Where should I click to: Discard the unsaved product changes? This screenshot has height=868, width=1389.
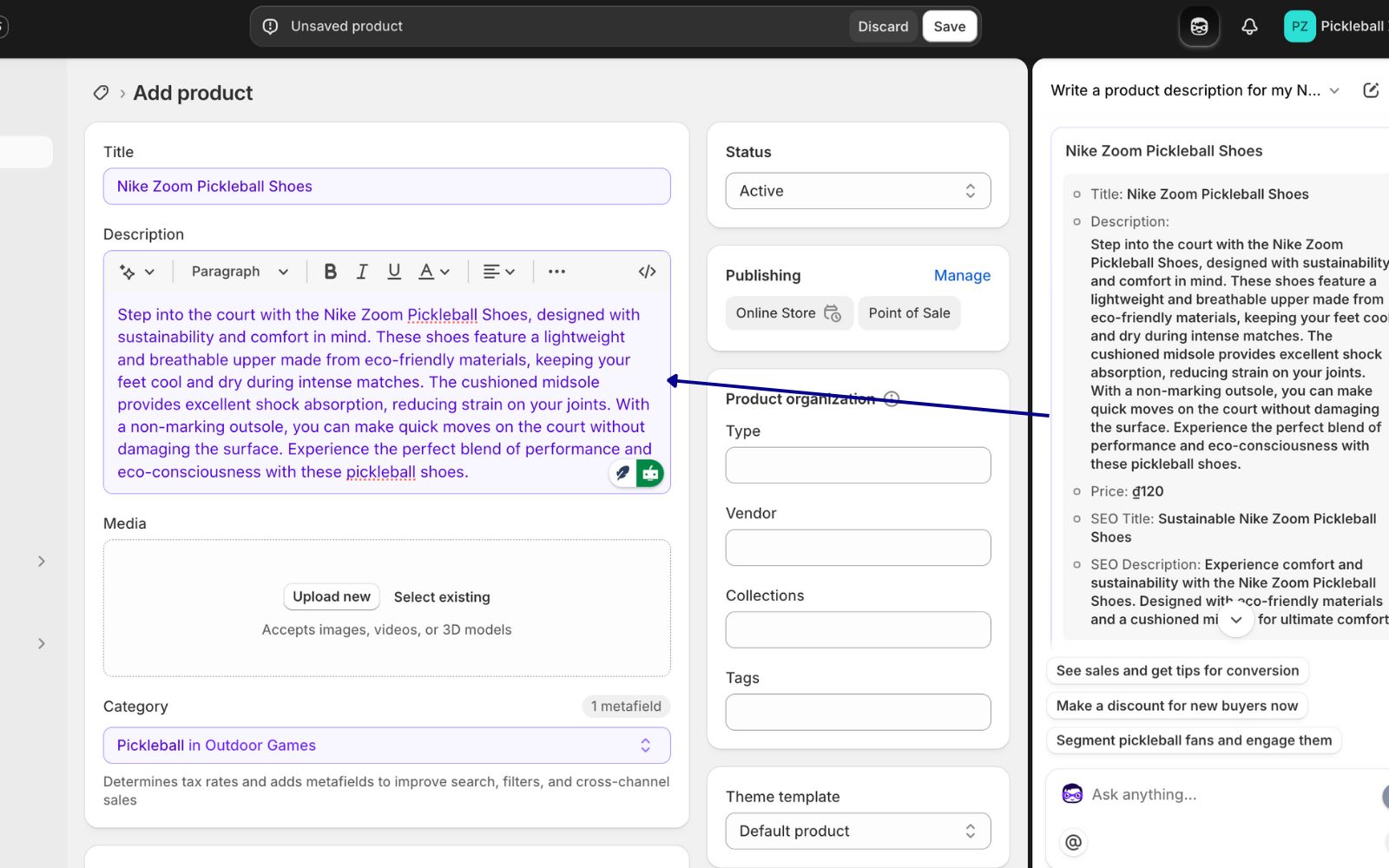tap(883, 26)
